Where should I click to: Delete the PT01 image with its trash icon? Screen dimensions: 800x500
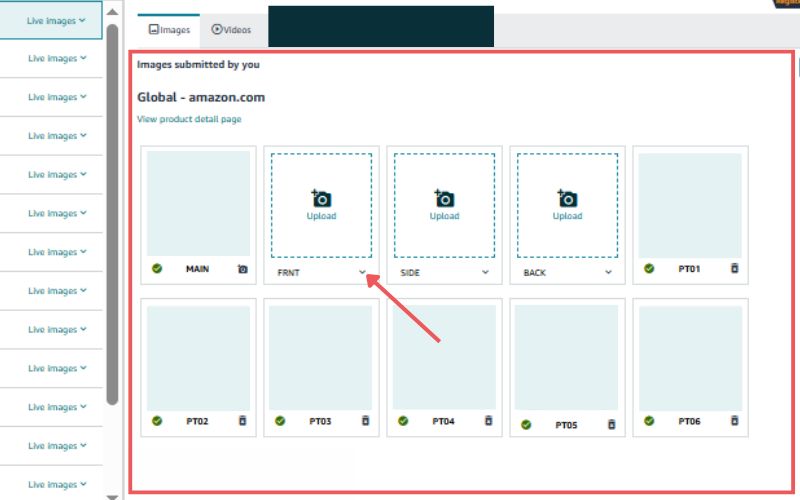(x=735, y=268)
